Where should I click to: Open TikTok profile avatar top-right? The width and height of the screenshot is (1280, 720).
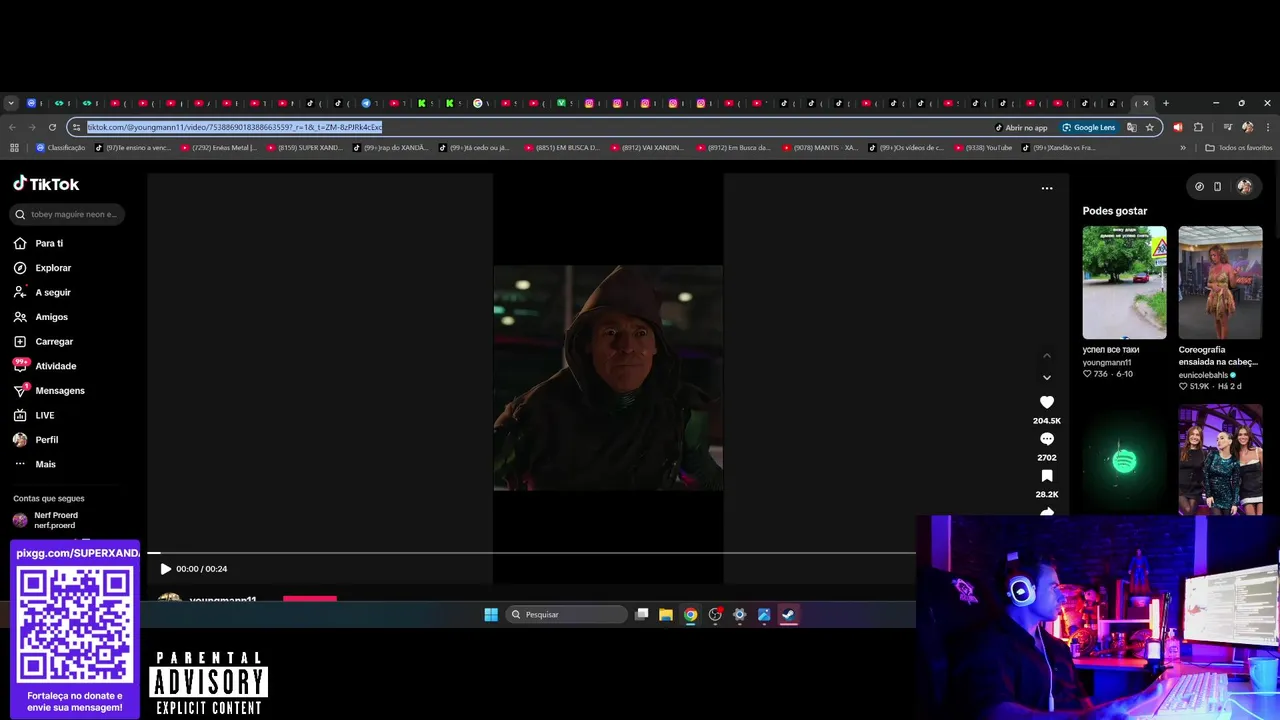point(1244,186)
